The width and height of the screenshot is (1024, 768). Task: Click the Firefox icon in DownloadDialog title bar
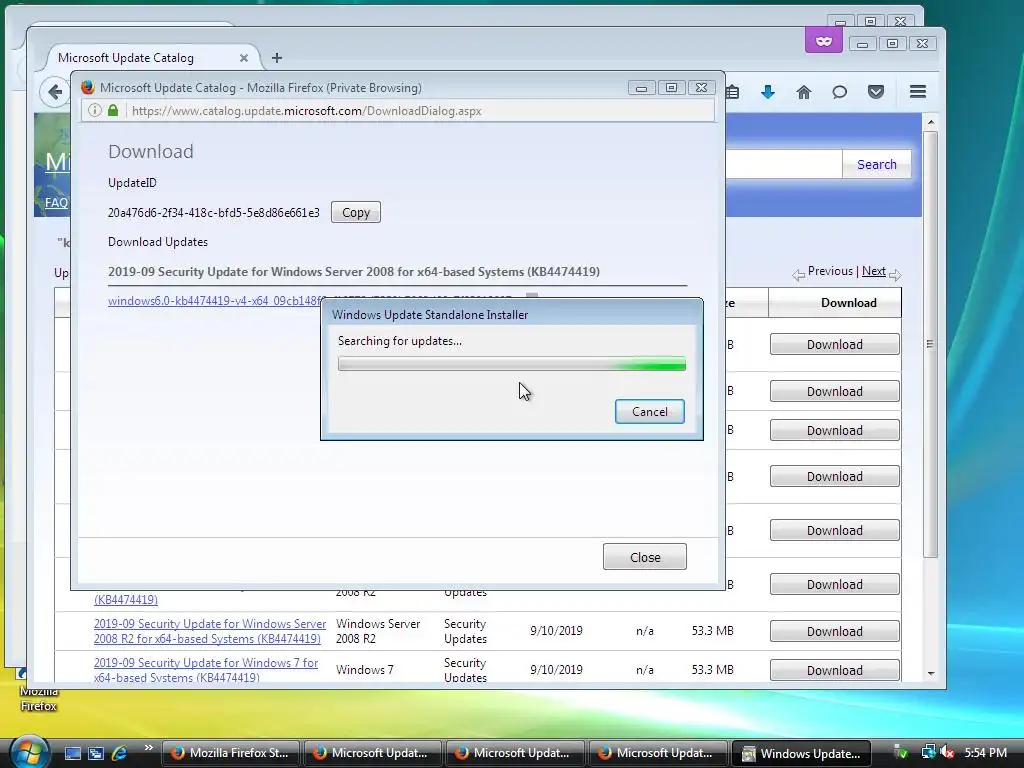pyautogui.click(x=88, y=88)
